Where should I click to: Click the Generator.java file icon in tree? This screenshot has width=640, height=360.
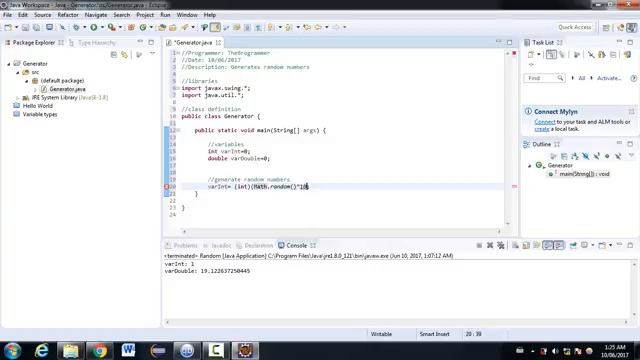point(44,89)
